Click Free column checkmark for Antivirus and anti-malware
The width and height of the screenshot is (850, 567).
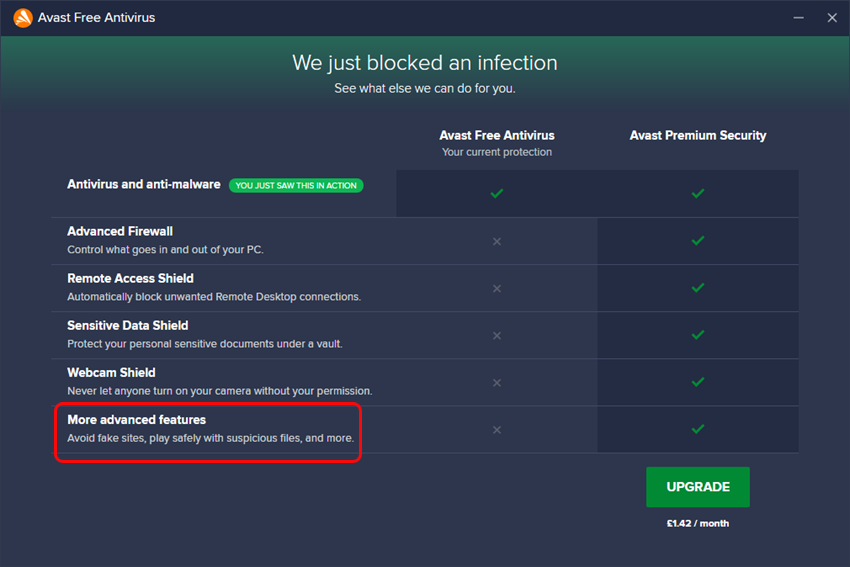click(497, 193)
